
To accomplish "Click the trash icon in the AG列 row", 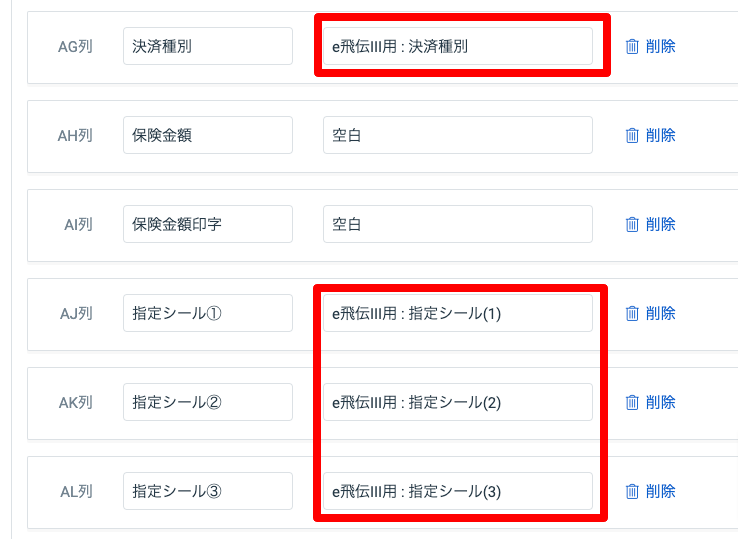I will 632,47.
